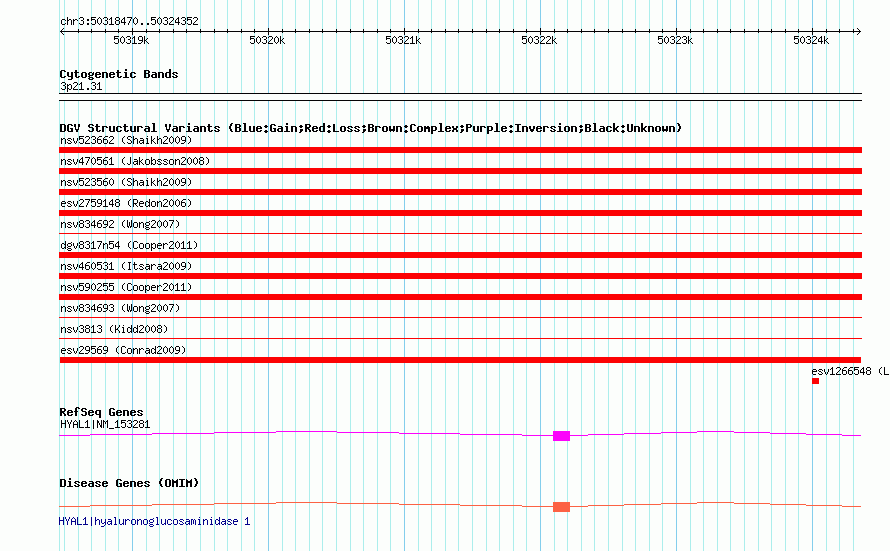Click the 50320k ruler tick label
Image resolution: width=890 pixels, height=551 pixels.
267,40
